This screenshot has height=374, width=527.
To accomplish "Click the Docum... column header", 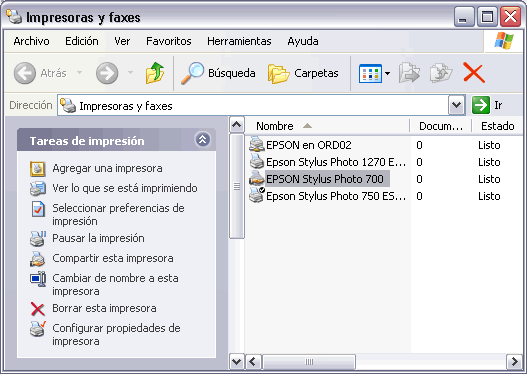I will pos(441,126).
